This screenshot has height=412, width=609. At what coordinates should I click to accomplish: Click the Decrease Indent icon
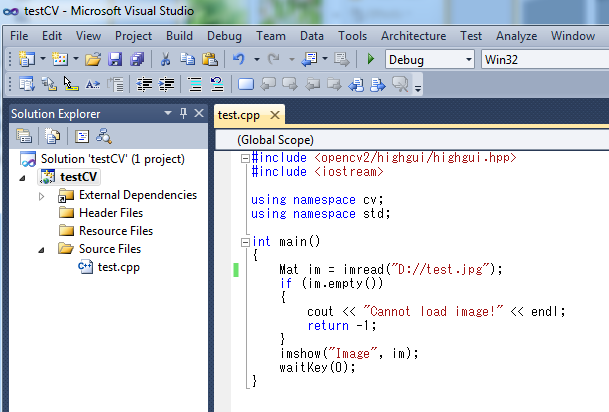click(144, 84)
